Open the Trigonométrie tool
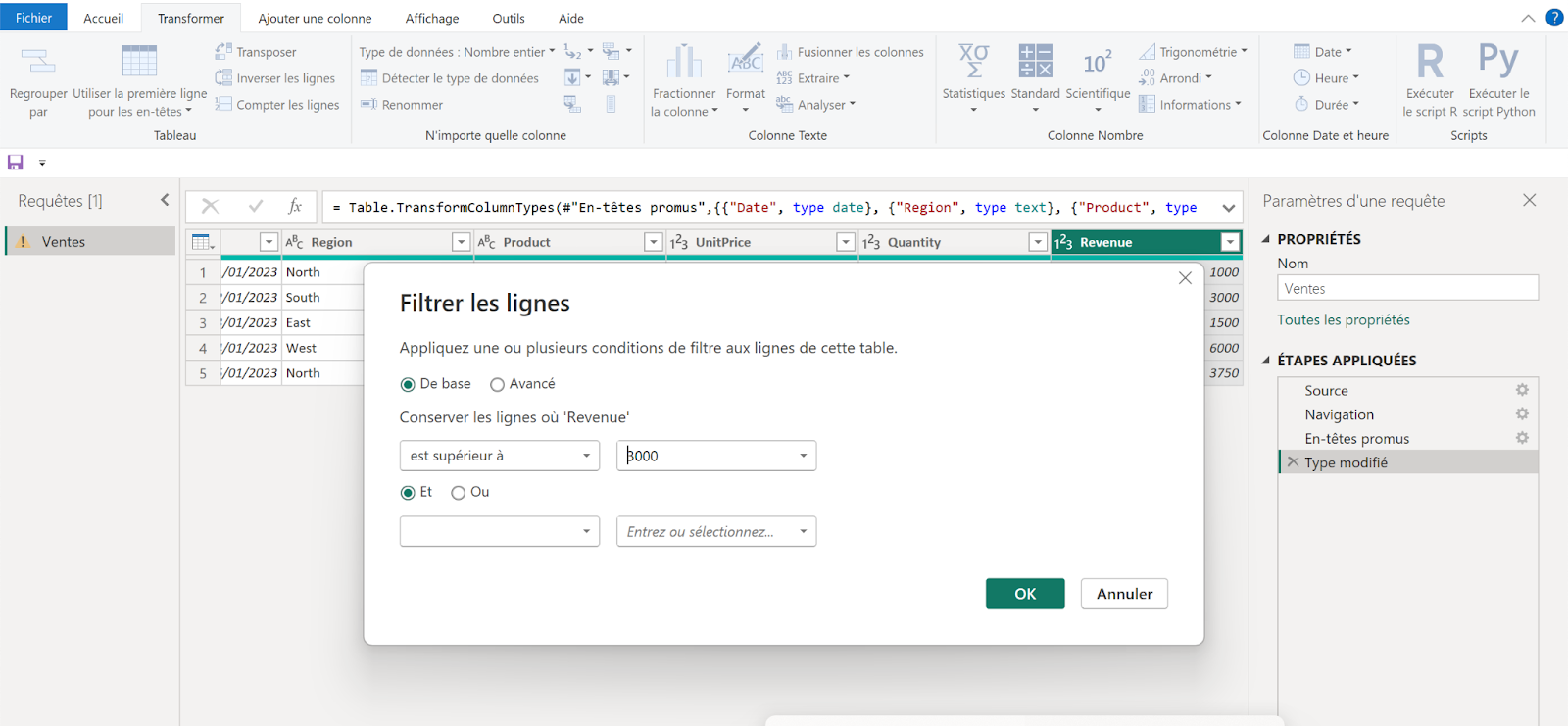This screenshot has height=726, width=1568. click(1193, 52)
